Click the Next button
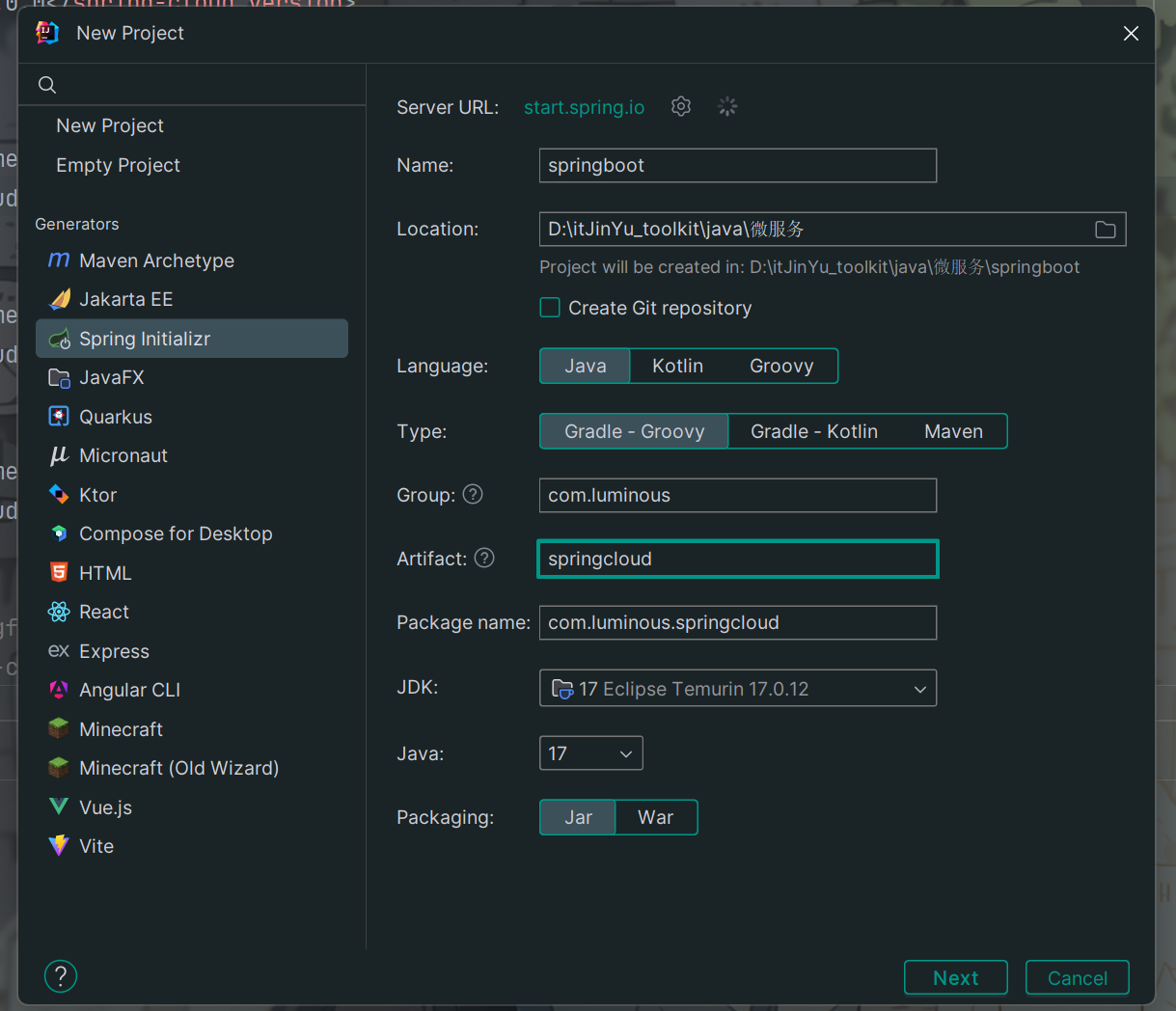The width and height of the screenshot is (1176, 1011). point(955,978)
